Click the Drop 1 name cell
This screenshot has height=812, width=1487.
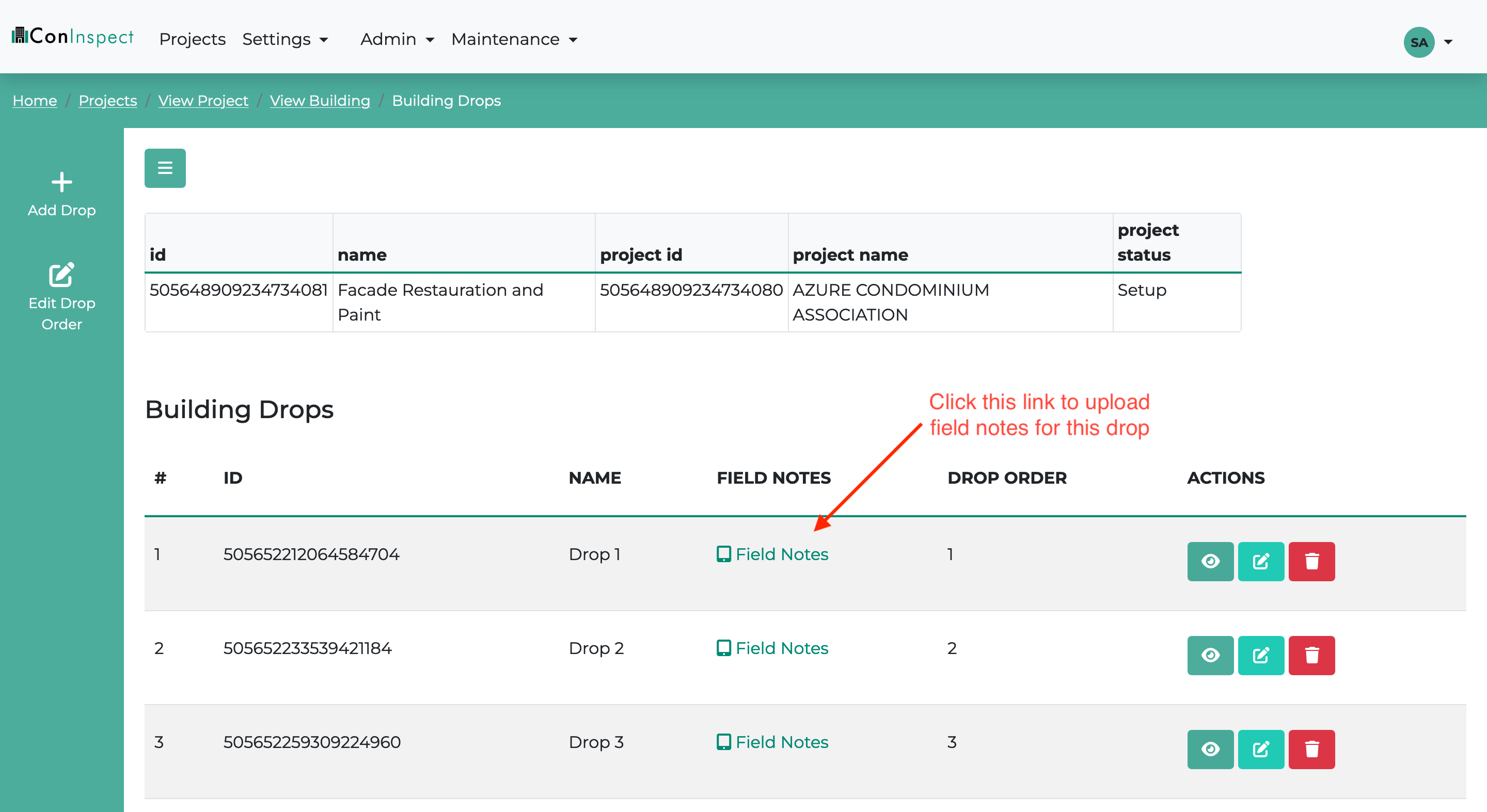(x=595, y=554)
